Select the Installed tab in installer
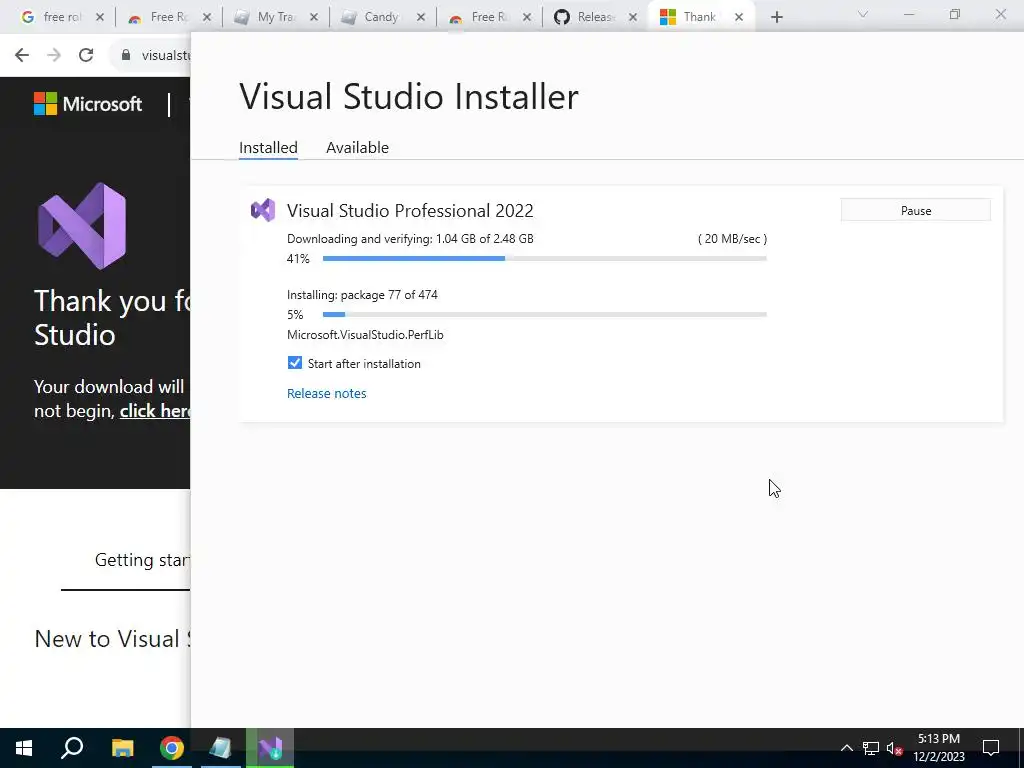 click(268, 148)
